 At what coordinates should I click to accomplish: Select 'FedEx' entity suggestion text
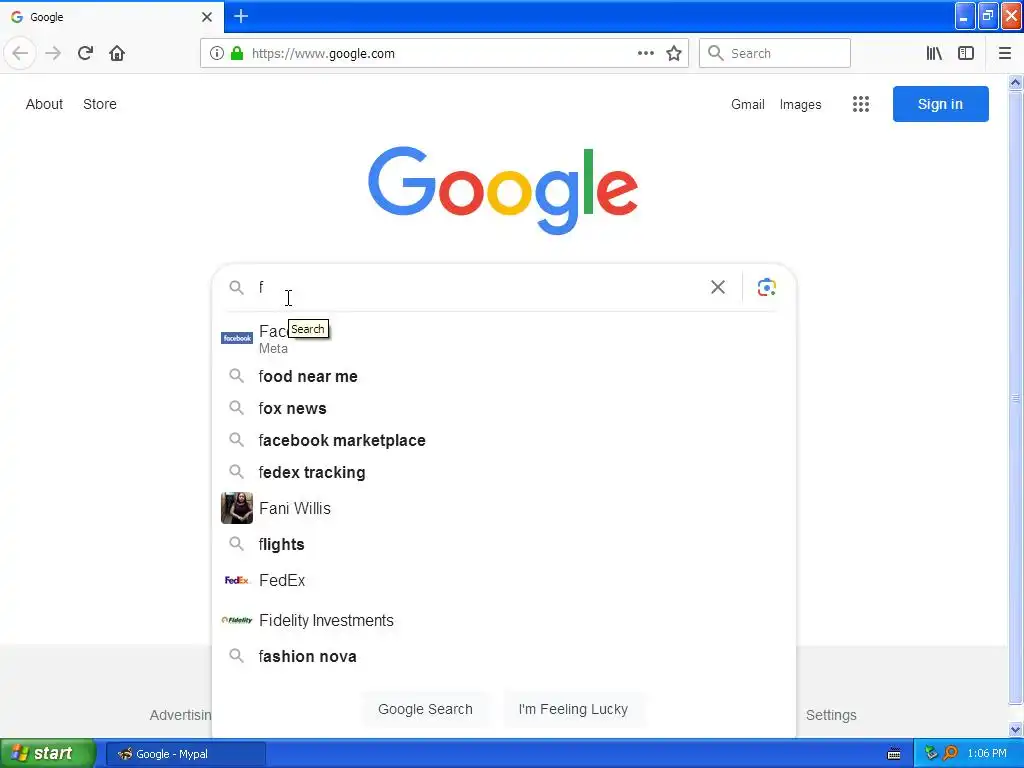[282, 581]
